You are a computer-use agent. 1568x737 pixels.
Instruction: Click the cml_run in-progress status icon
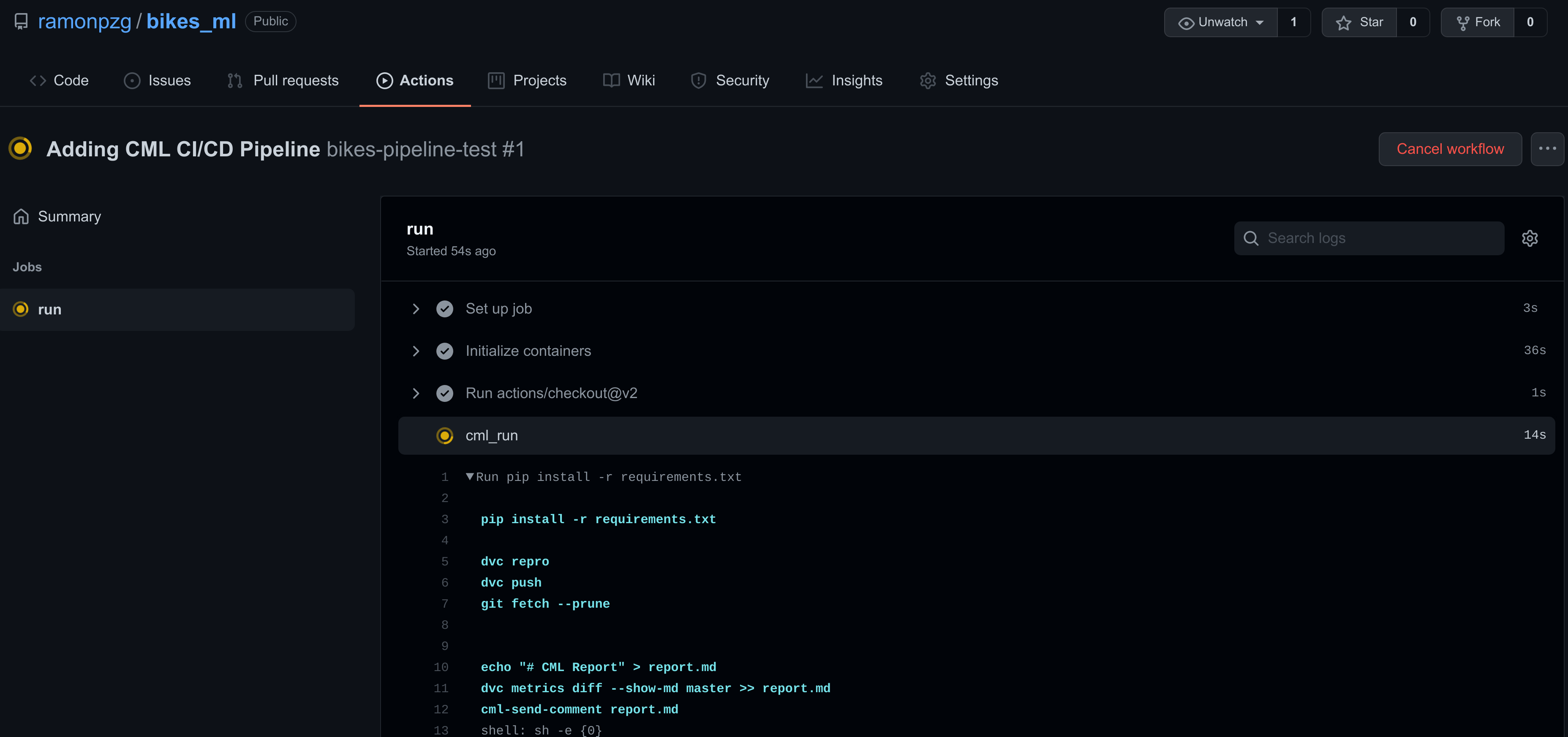tap(445, 436)
